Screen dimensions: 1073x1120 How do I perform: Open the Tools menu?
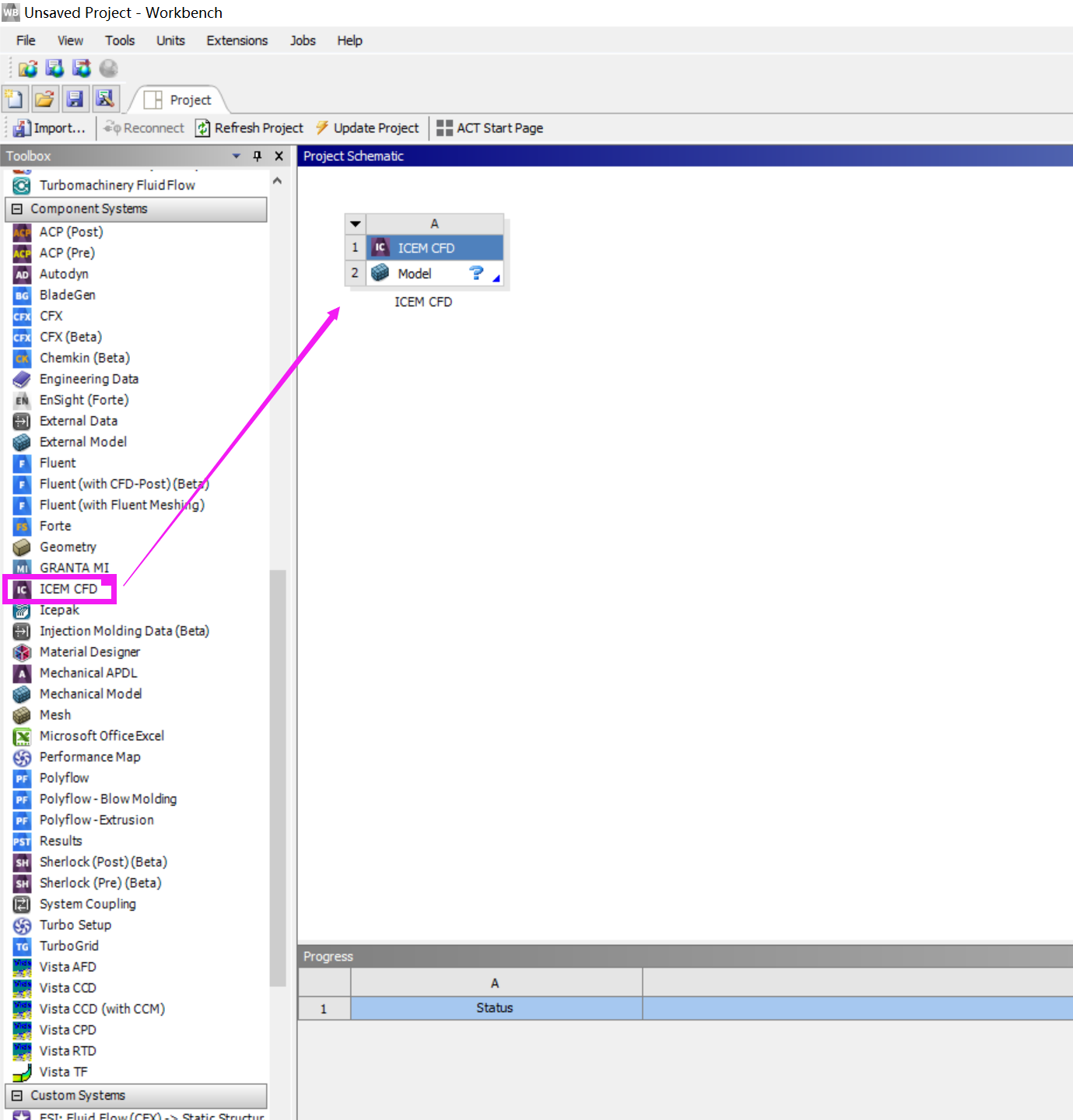120,40
